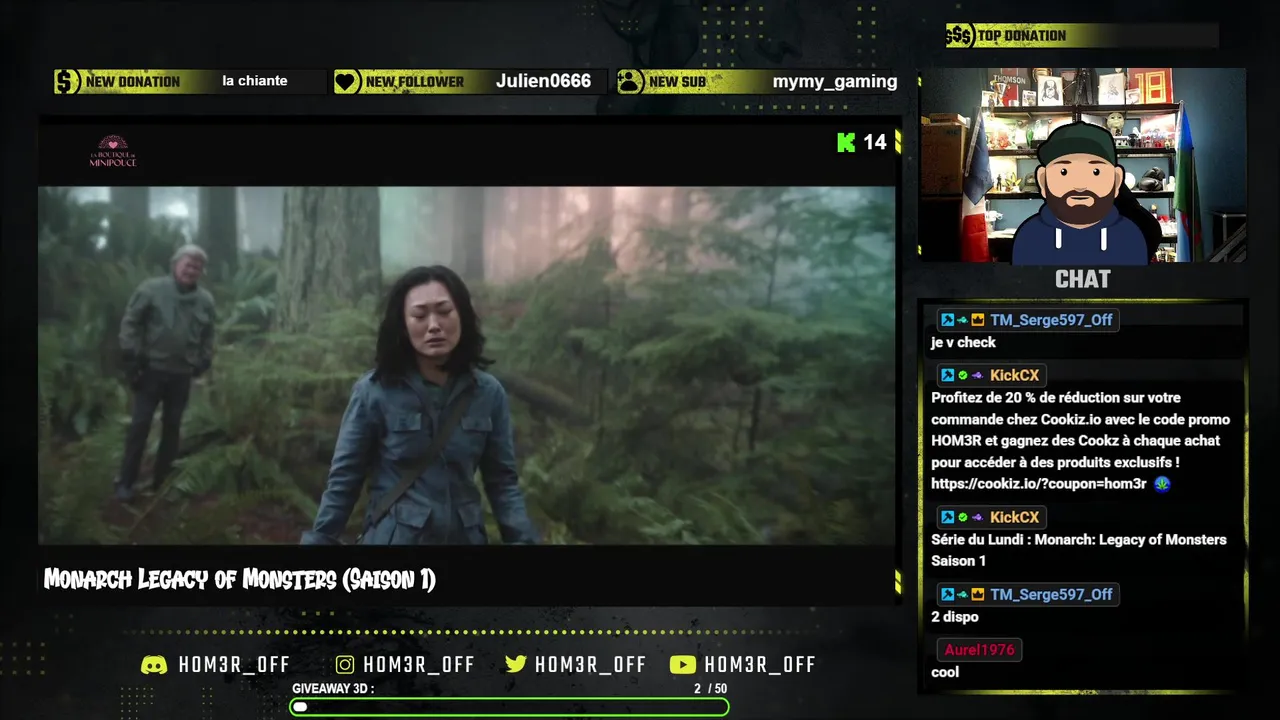Click the $$$ icon beside Top Donation
The width and height of the screenshot is (1280, 720).
pos(959,36)
